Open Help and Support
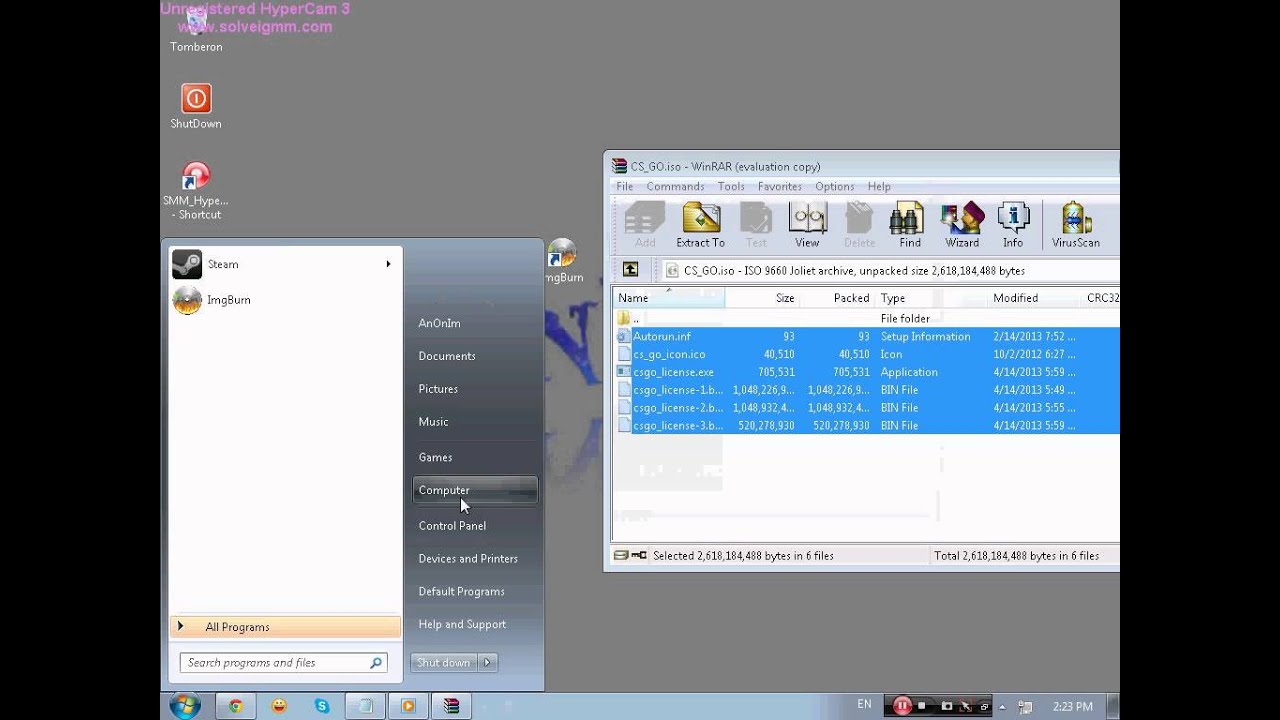 tap(462, 625)
